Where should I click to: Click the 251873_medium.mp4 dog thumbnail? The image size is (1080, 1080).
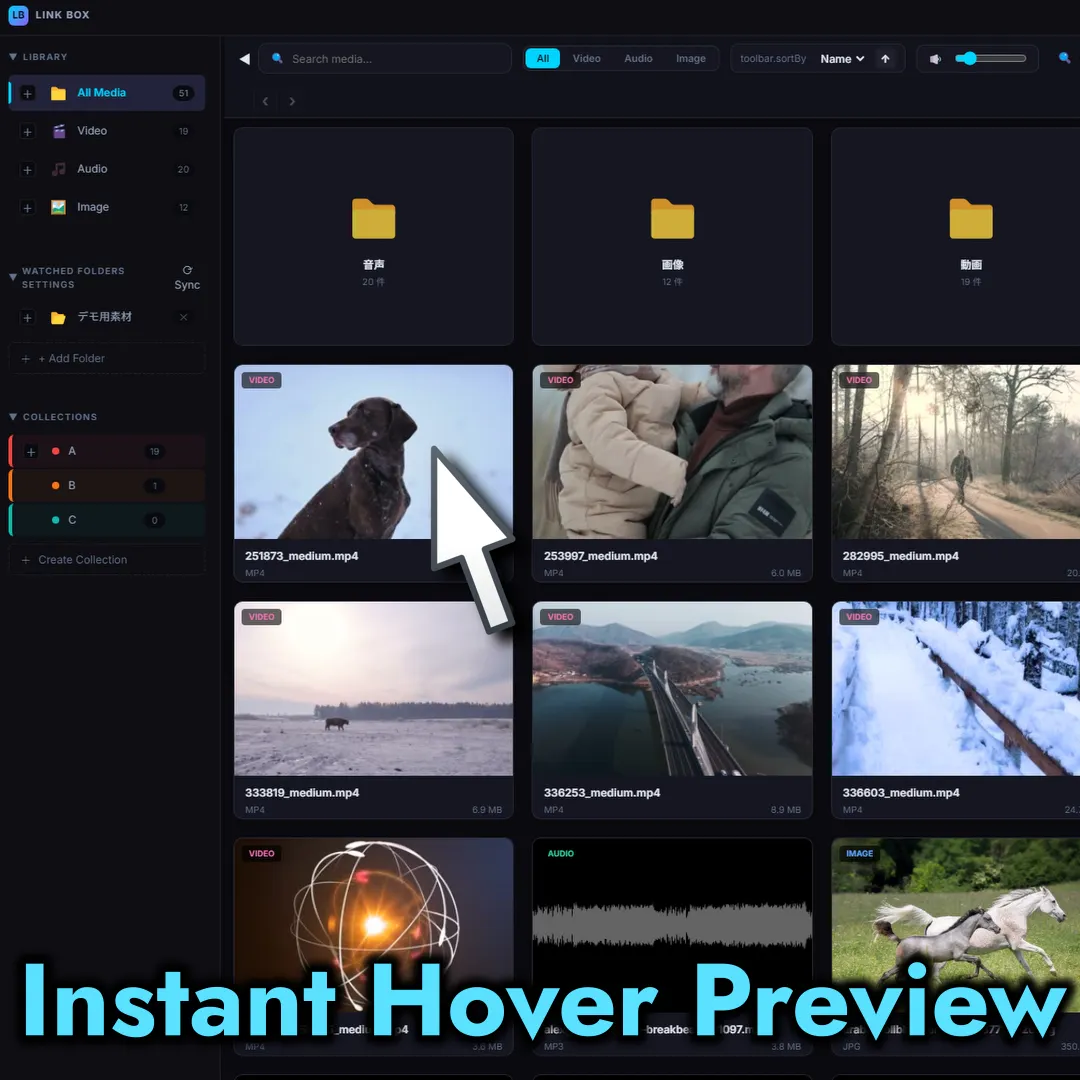373,452
